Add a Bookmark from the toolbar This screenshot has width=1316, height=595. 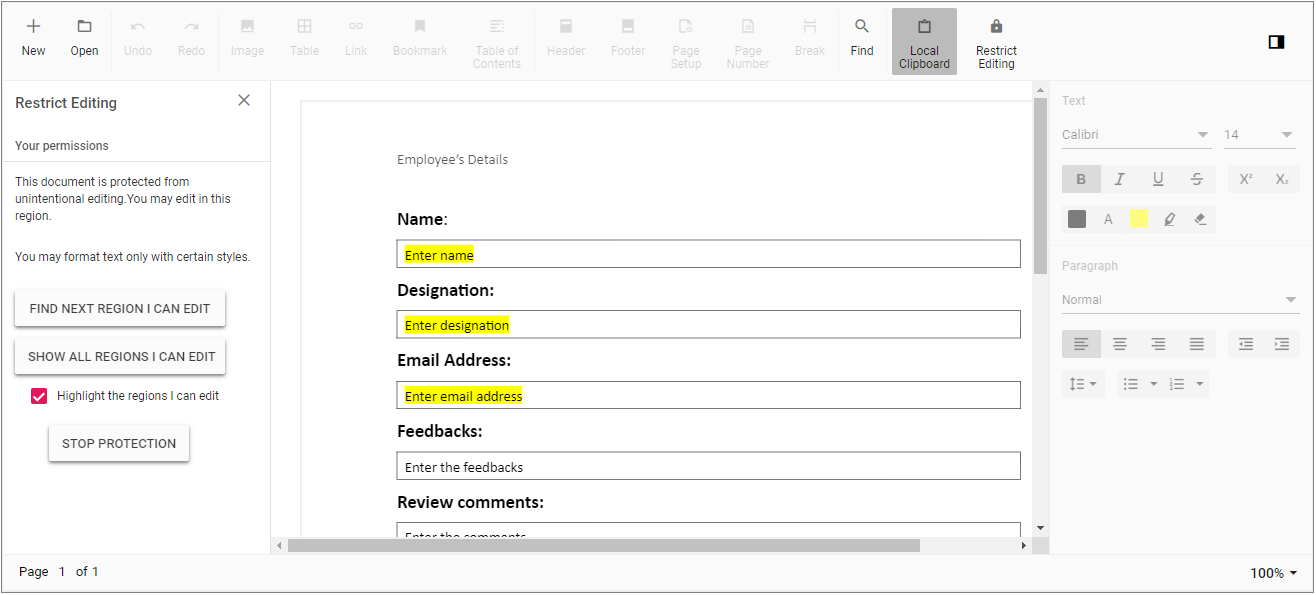(x=420, y=26)
